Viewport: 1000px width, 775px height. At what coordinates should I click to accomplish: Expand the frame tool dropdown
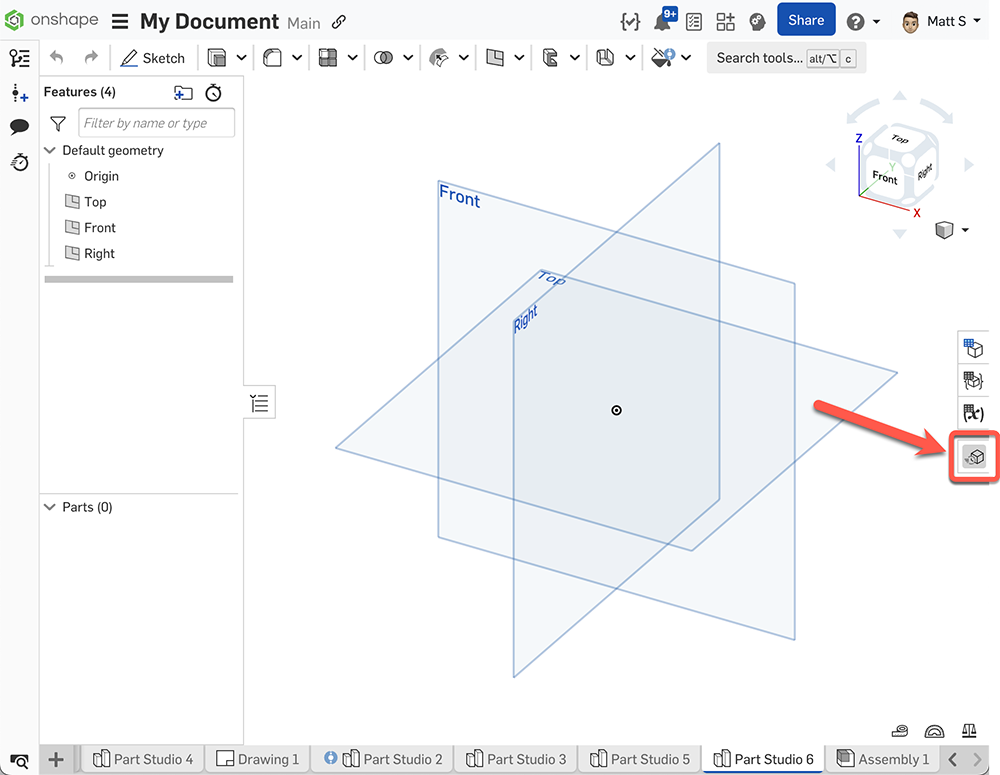pos(631,58)
